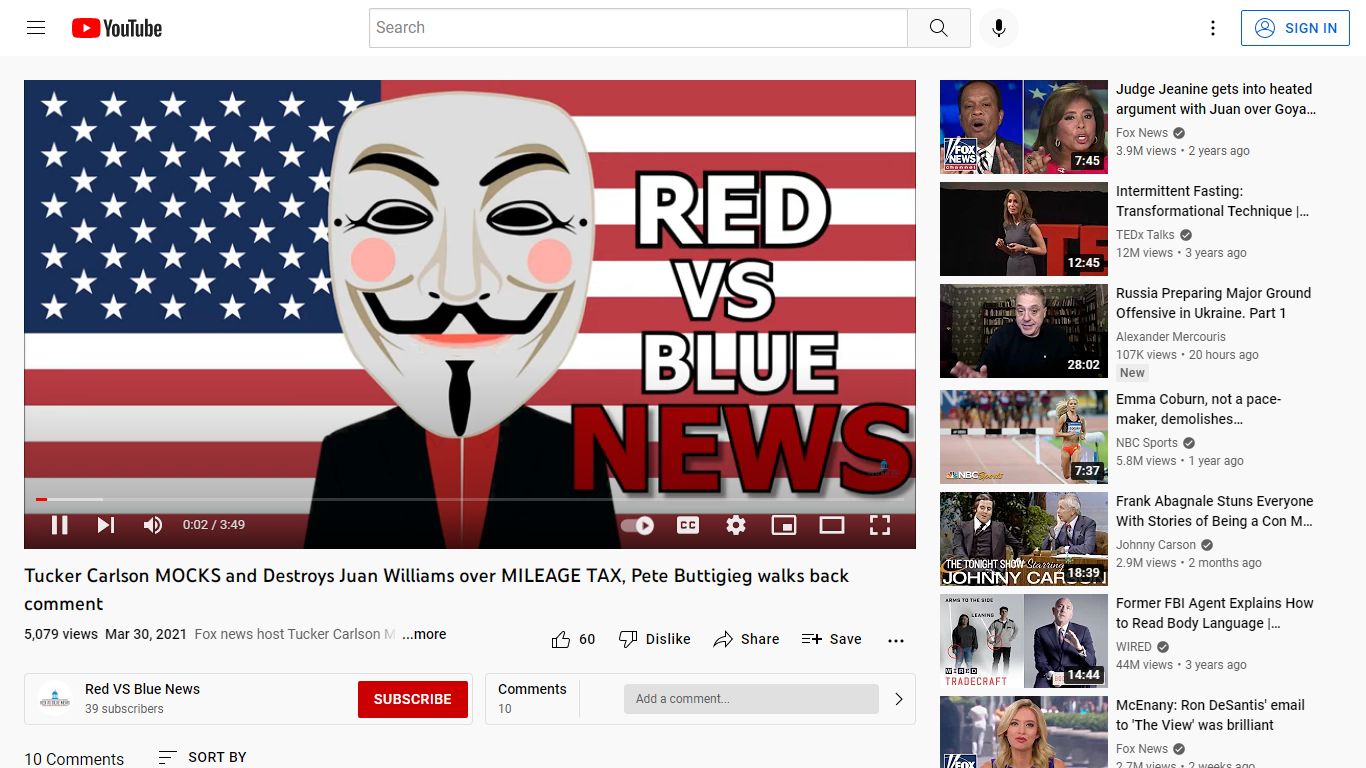Open more actions ellipsis below video

point(896,640)
